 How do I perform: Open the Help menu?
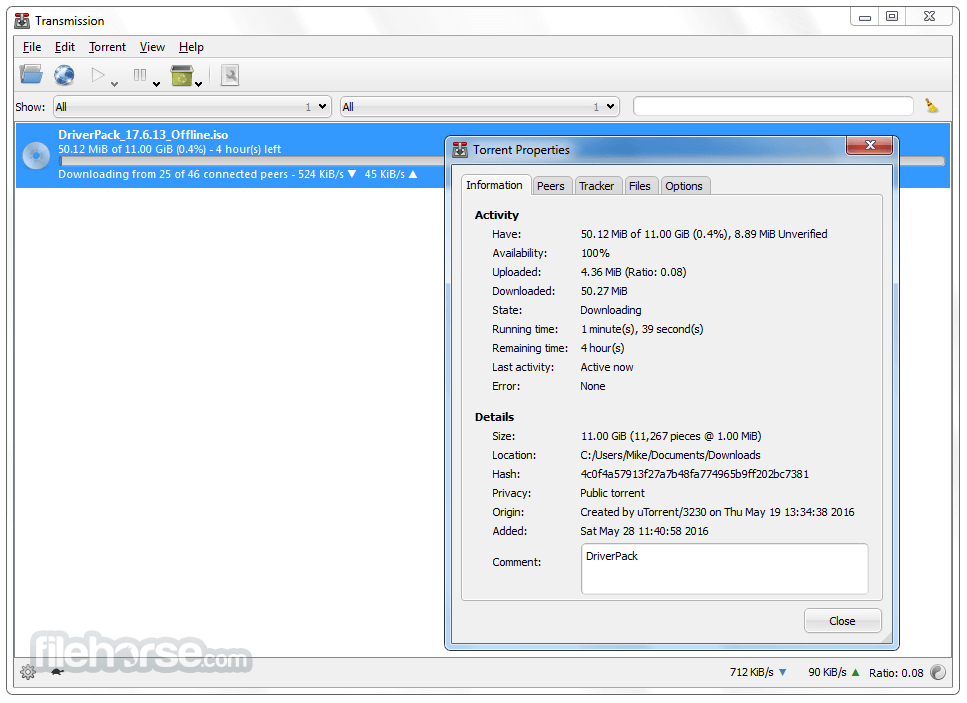191,47
